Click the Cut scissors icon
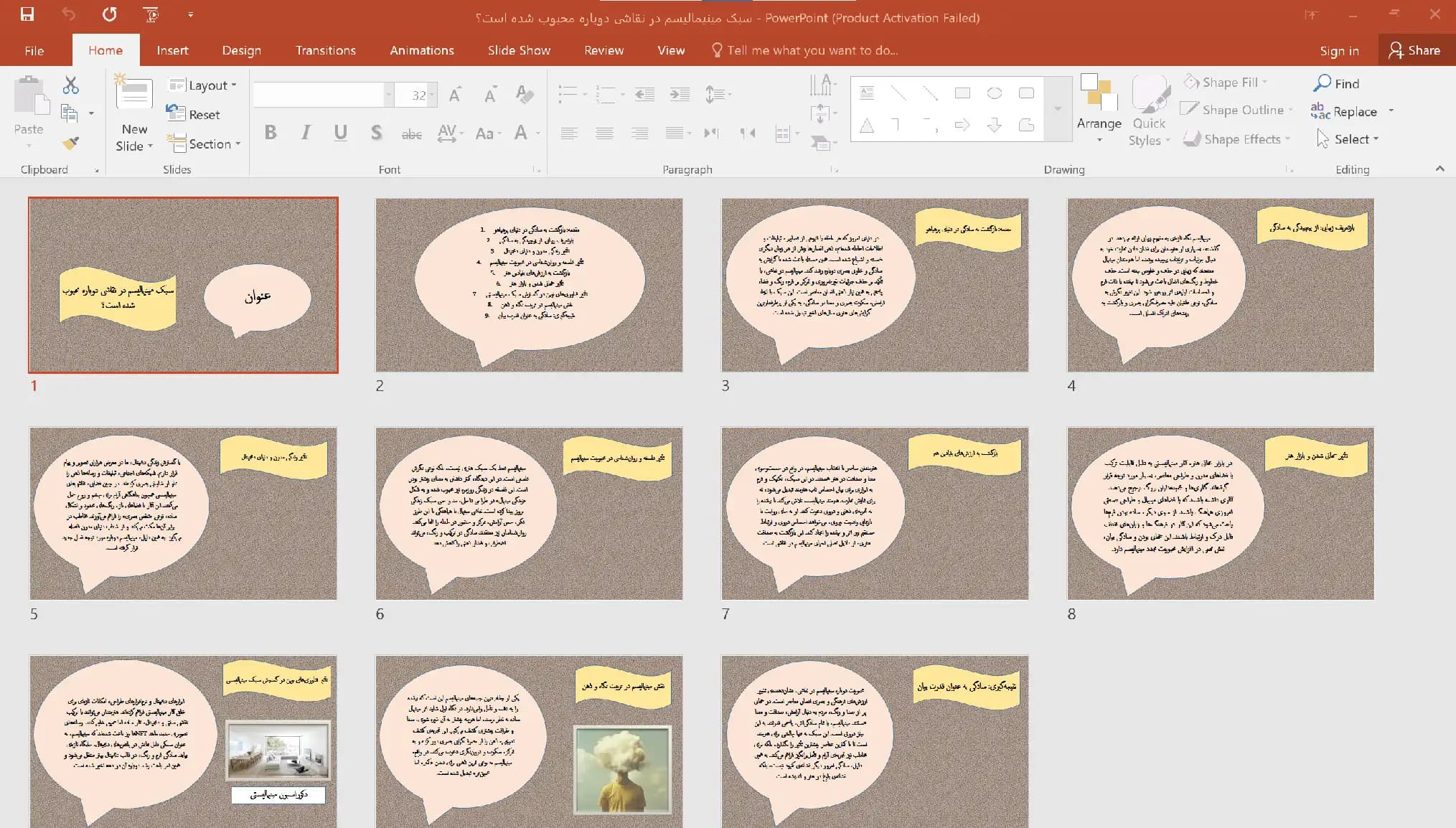1456x828 pixels. point(70,85)
